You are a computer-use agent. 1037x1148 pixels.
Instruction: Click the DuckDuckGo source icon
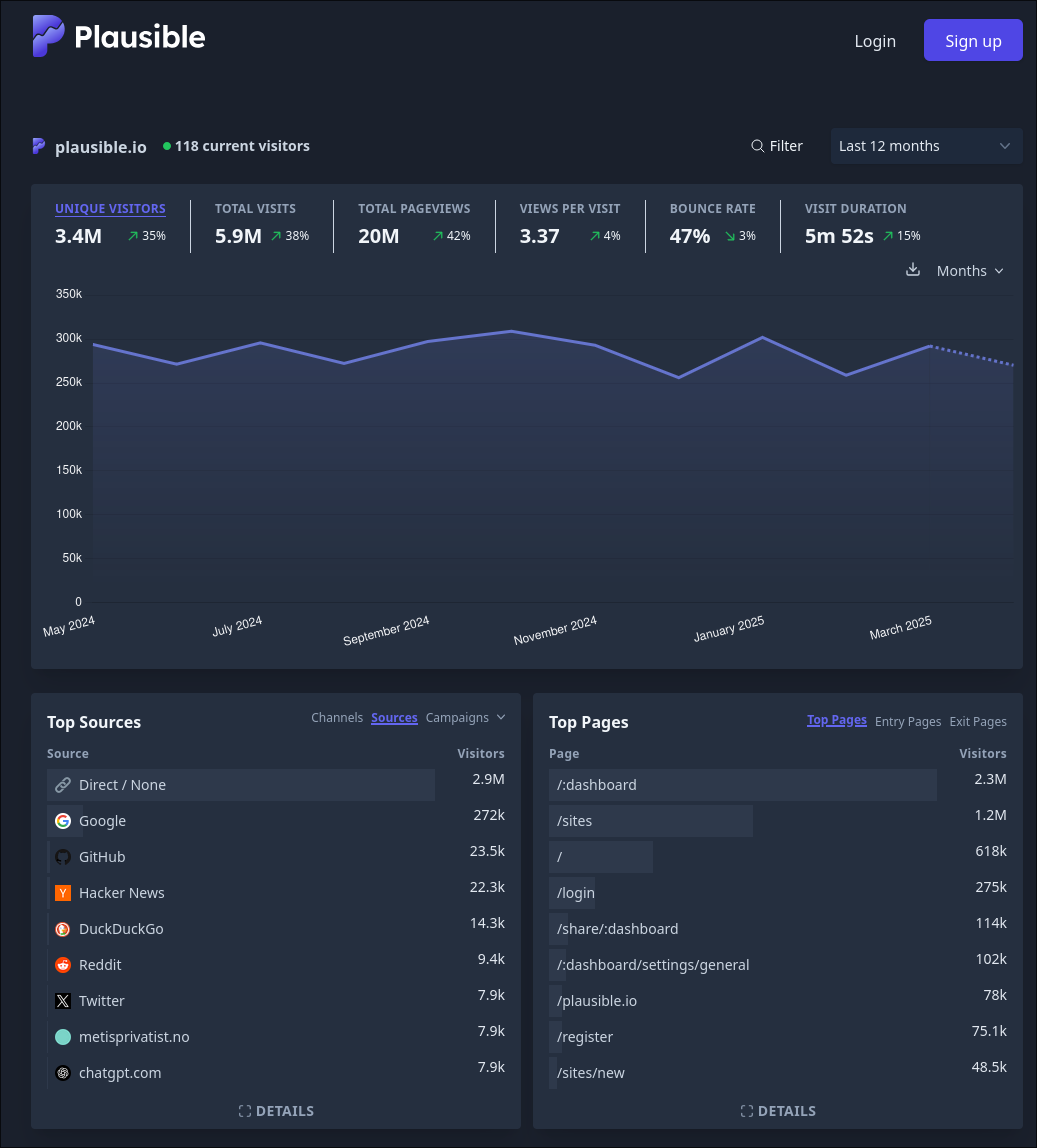click(63, 928)
